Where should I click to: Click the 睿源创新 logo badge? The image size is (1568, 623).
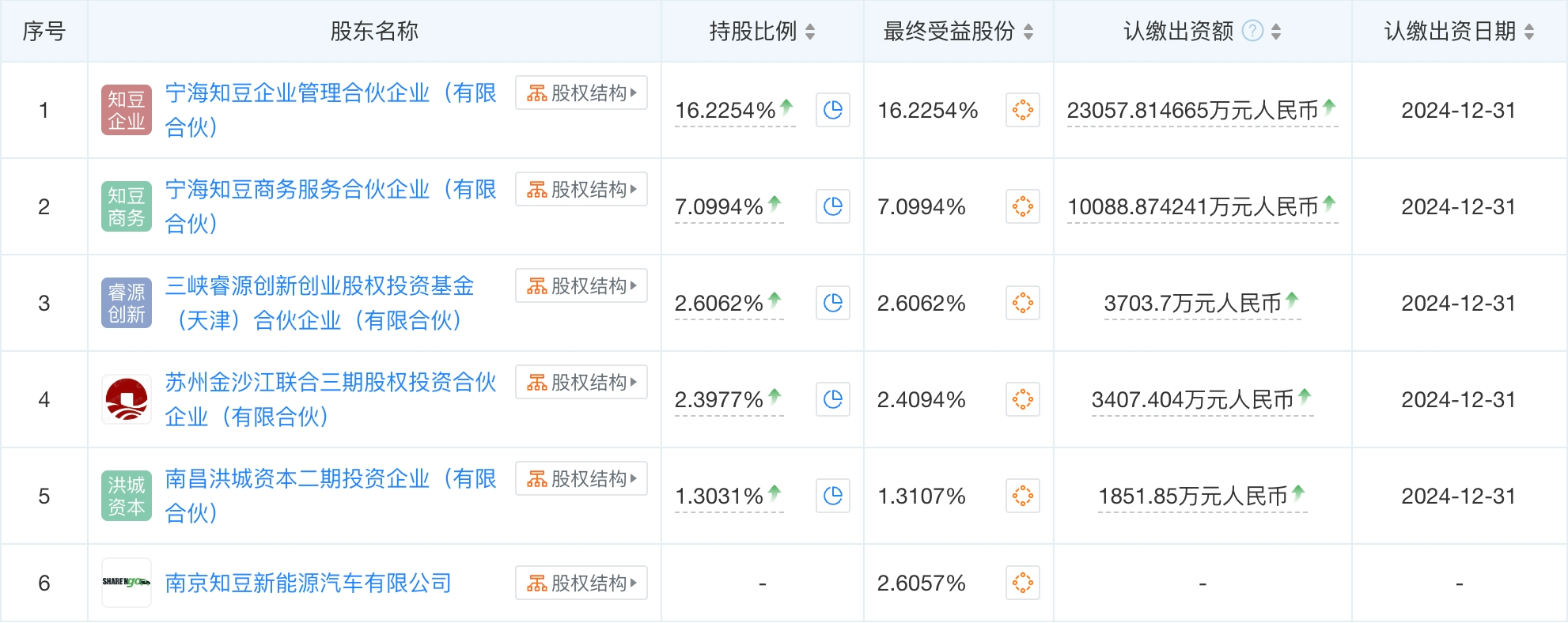coord(127,303)
